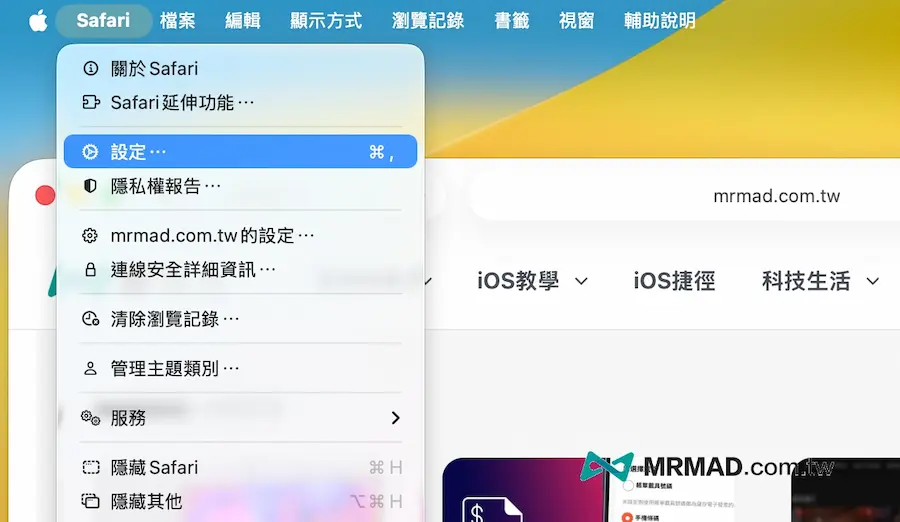Click the extension puzzle icon
900x522 pixels.
[x=91, y=102]
